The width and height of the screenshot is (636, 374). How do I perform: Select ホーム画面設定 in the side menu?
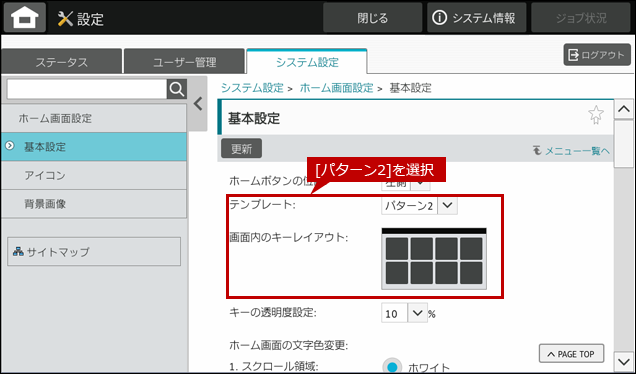point(94,118)
